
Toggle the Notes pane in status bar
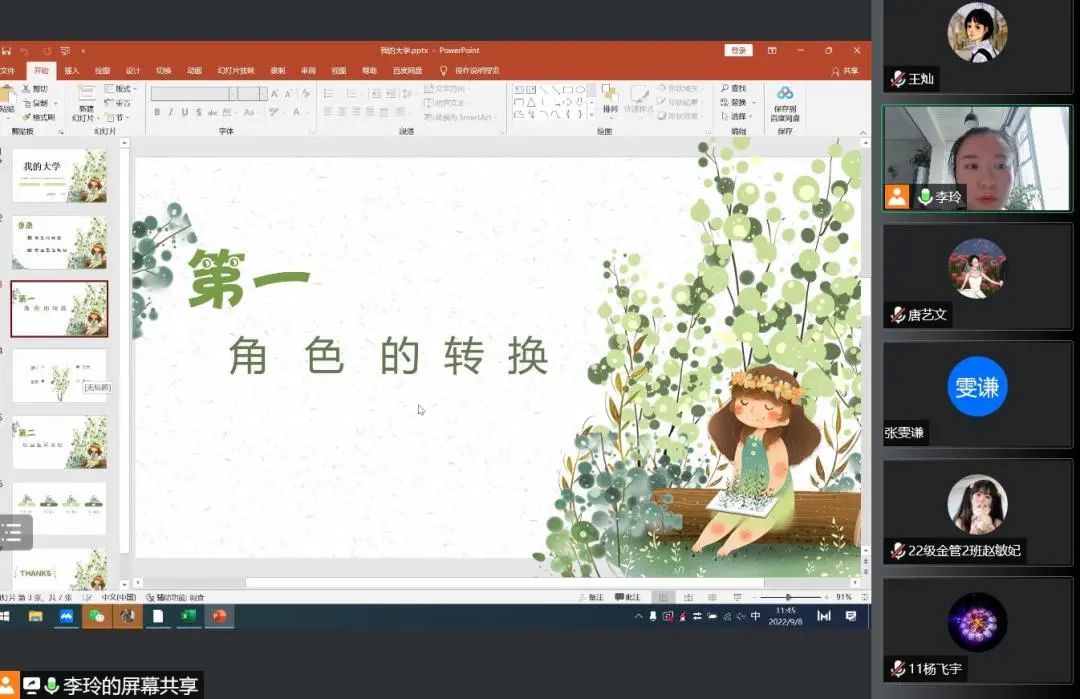590,597
